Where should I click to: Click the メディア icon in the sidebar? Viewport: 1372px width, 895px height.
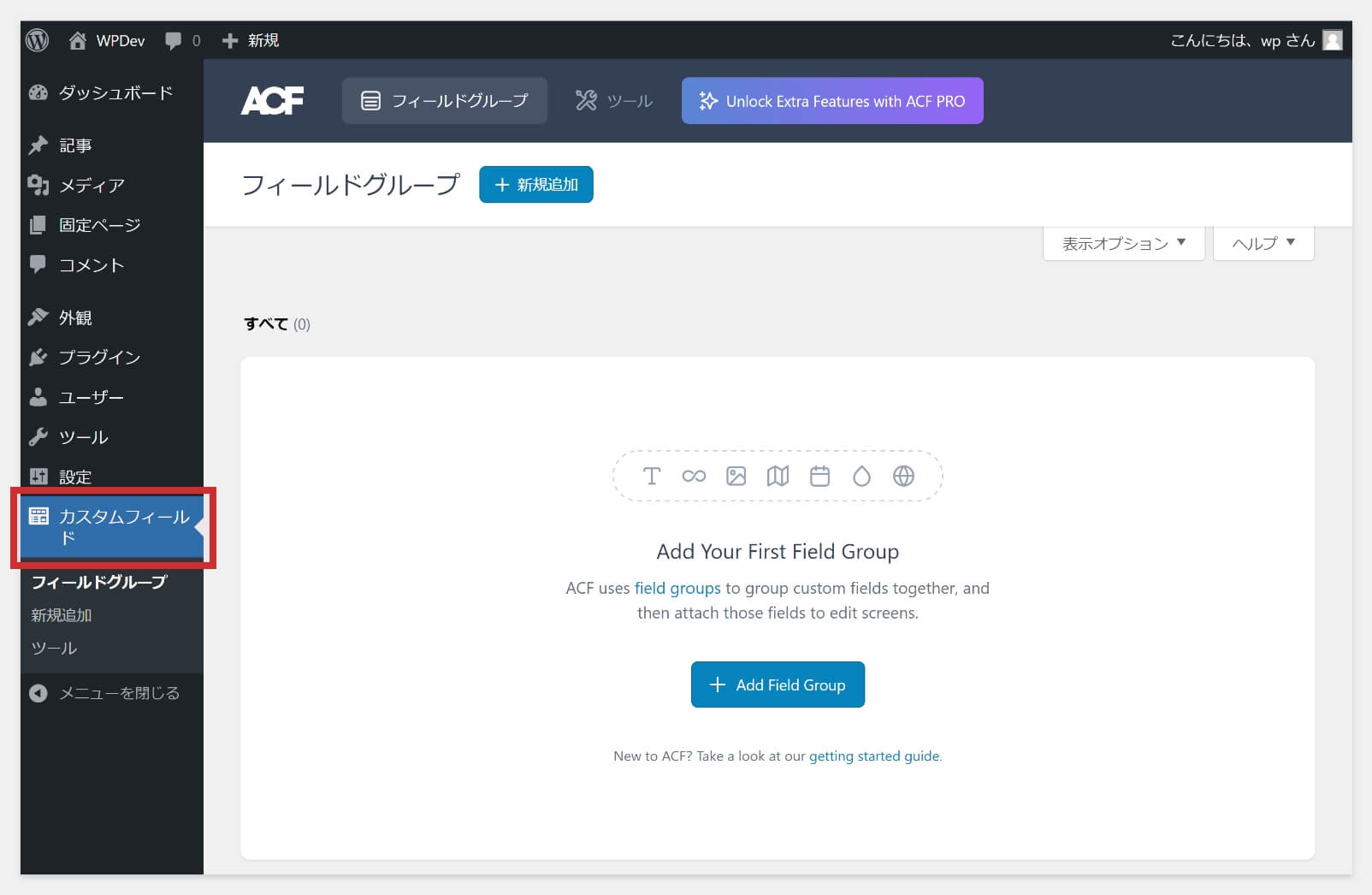point(38,185)
